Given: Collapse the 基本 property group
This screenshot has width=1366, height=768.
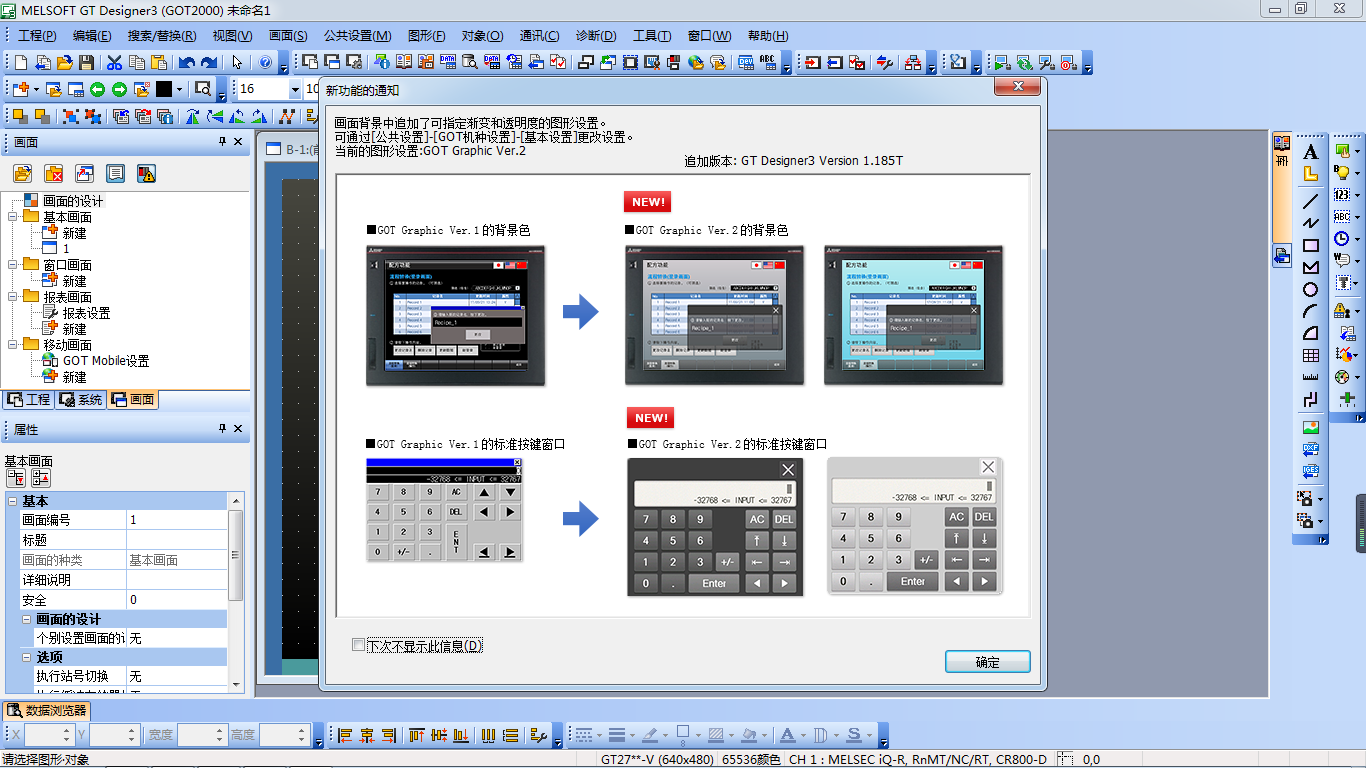Looking at the screenshot, I should pos(13,501).
